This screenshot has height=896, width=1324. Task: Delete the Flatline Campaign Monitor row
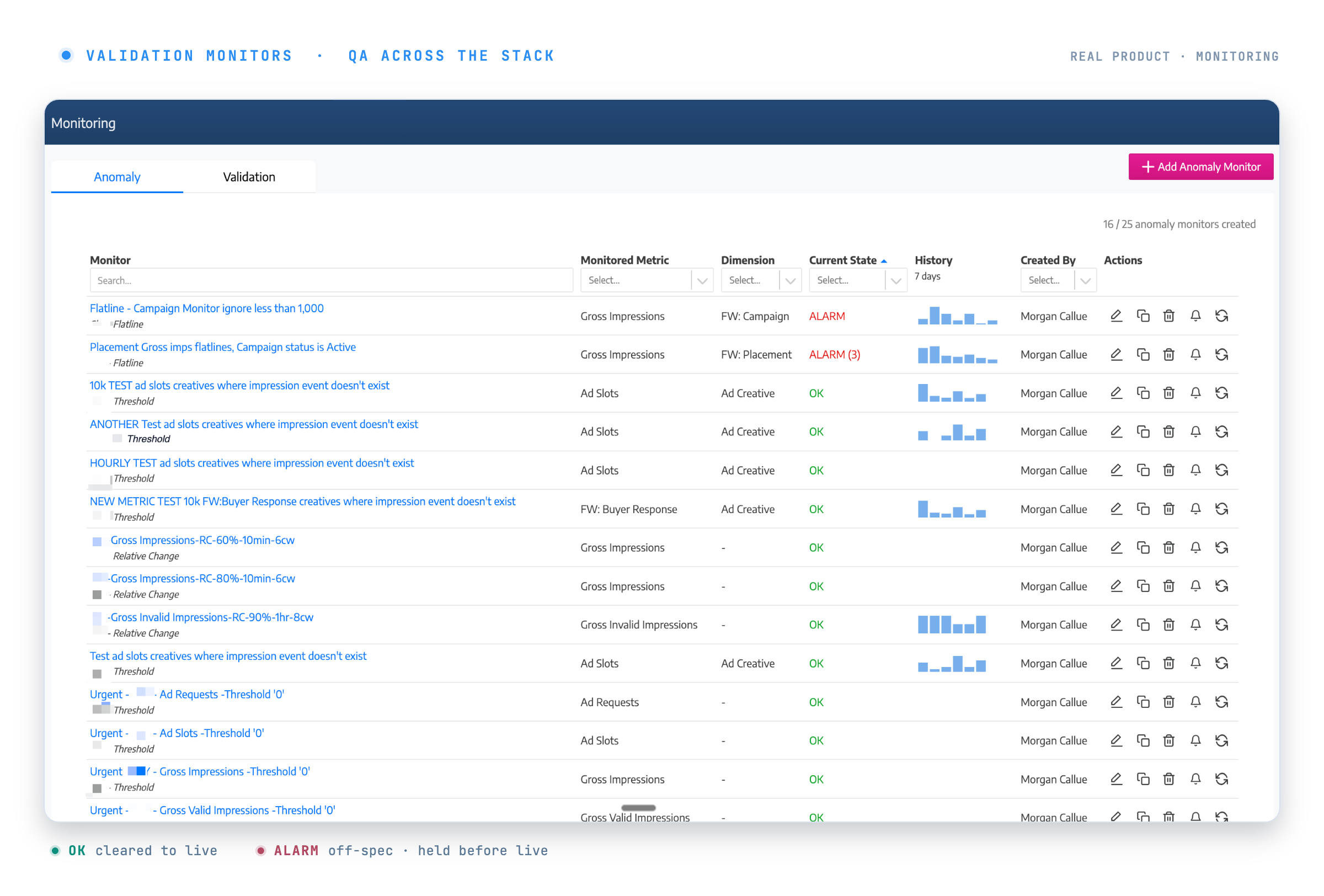(1168, 316)
